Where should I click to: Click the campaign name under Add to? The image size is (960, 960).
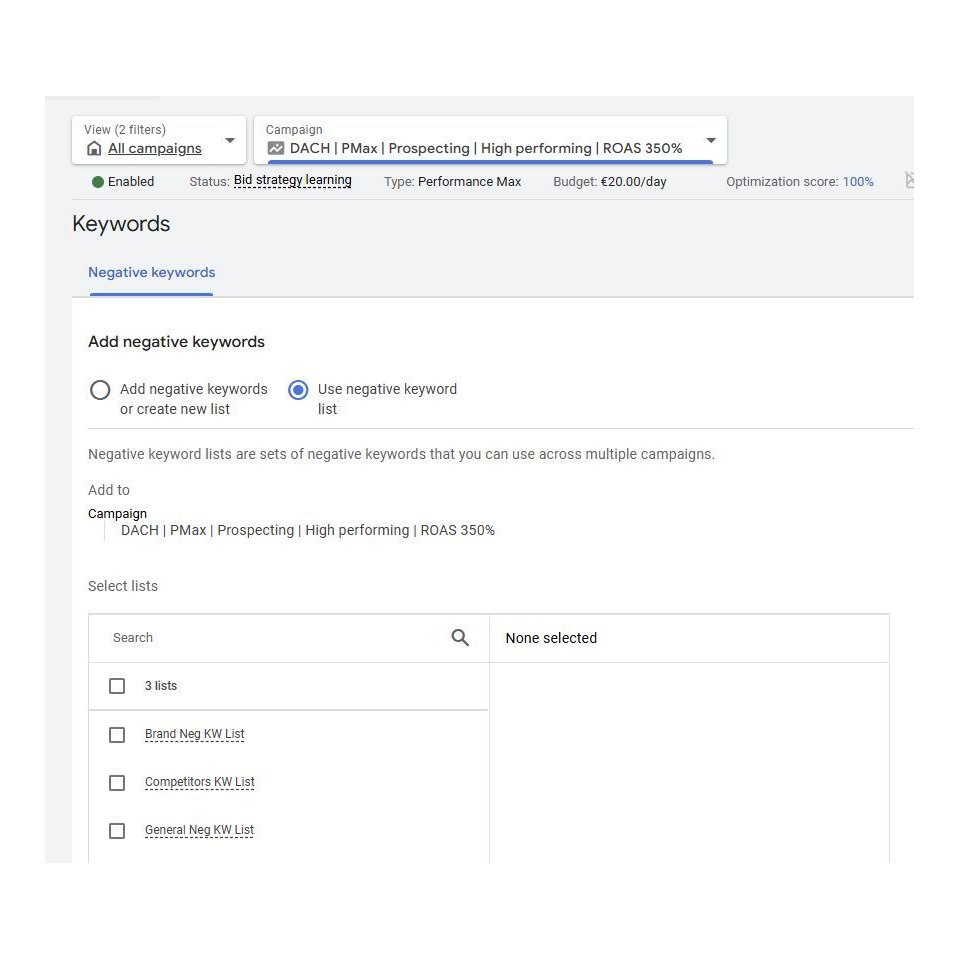pyautogui.click(x=308, y=530)
